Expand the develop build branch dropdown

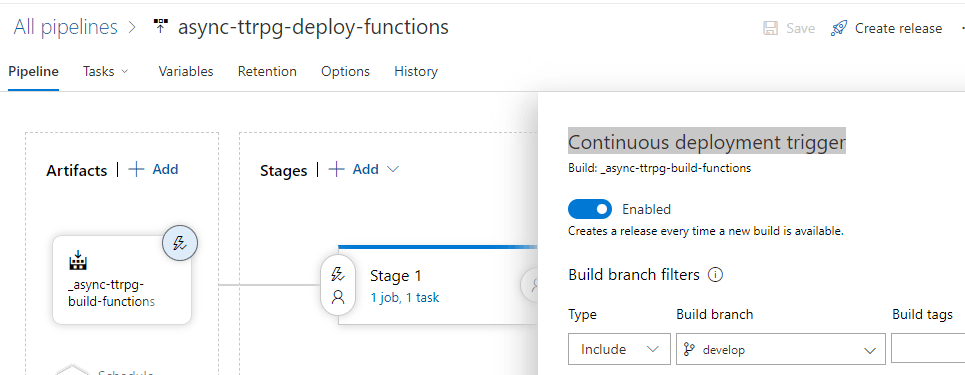coord(780,349)
